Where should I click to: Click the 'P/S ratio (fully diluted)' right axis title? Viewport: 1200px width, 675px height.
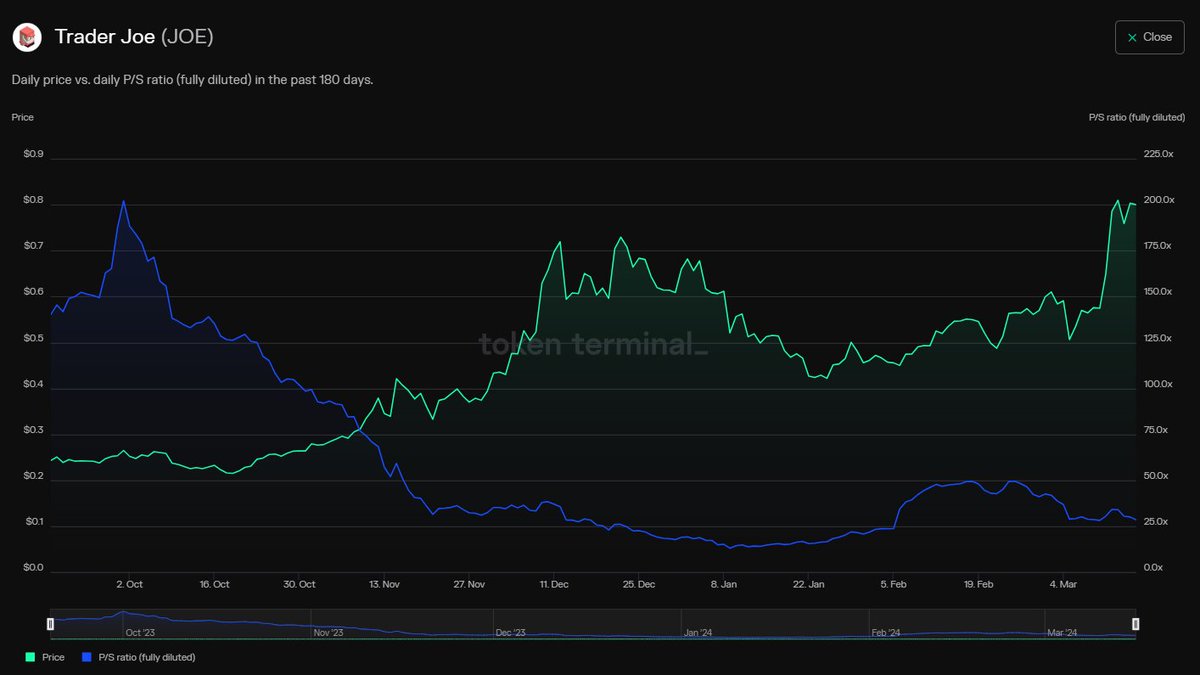1137,117
